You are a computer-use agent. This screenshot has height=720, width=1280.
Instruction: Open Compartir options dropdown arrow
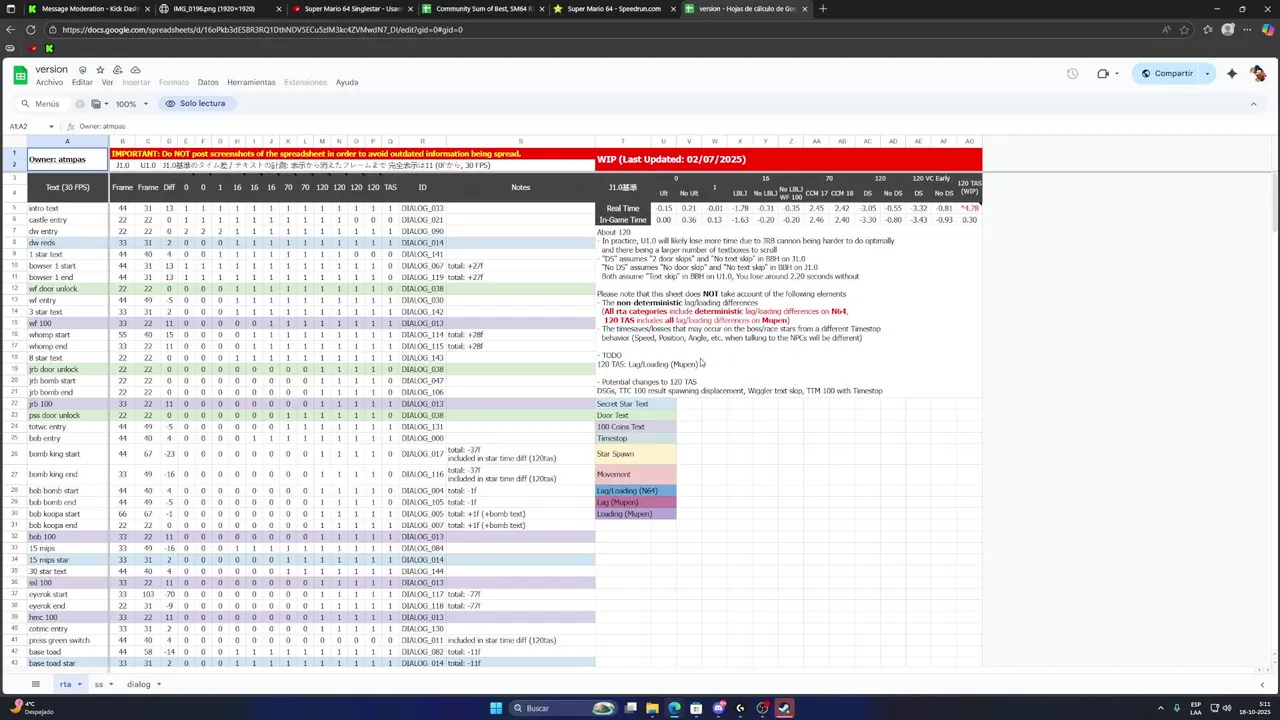click(1207, 74)
